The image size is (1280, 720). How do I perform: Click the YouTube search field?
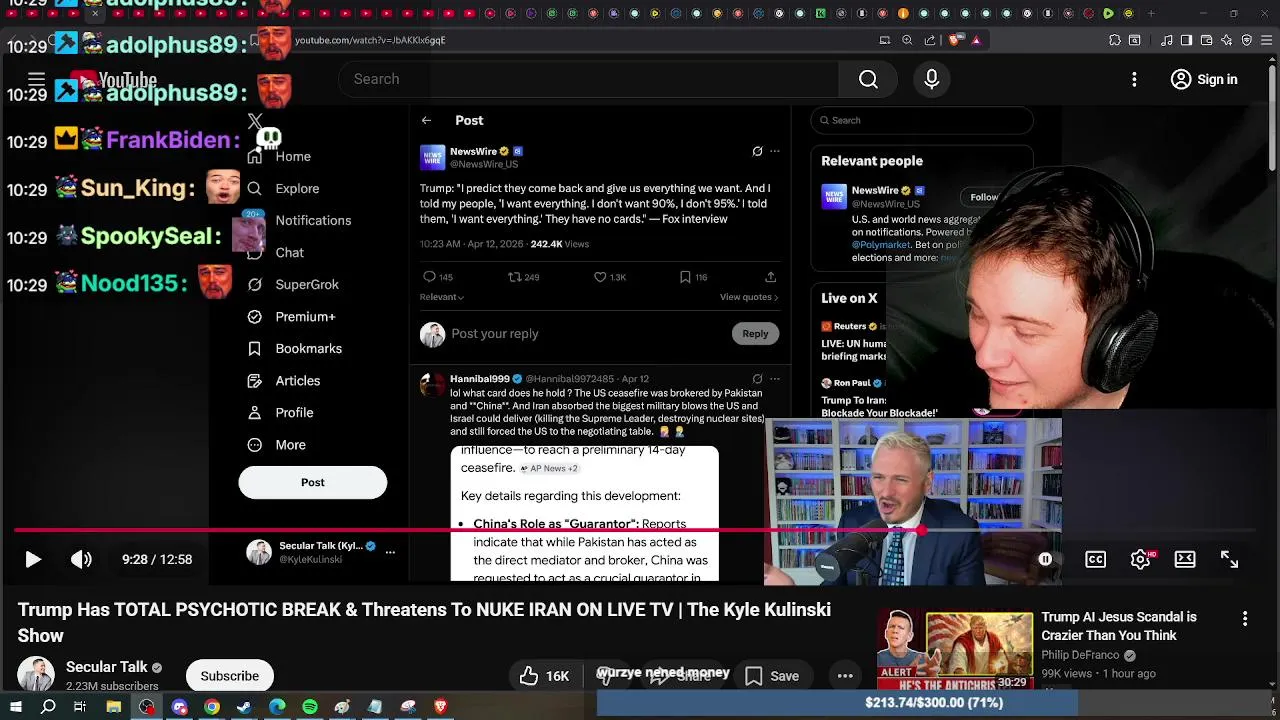[588, 79]
